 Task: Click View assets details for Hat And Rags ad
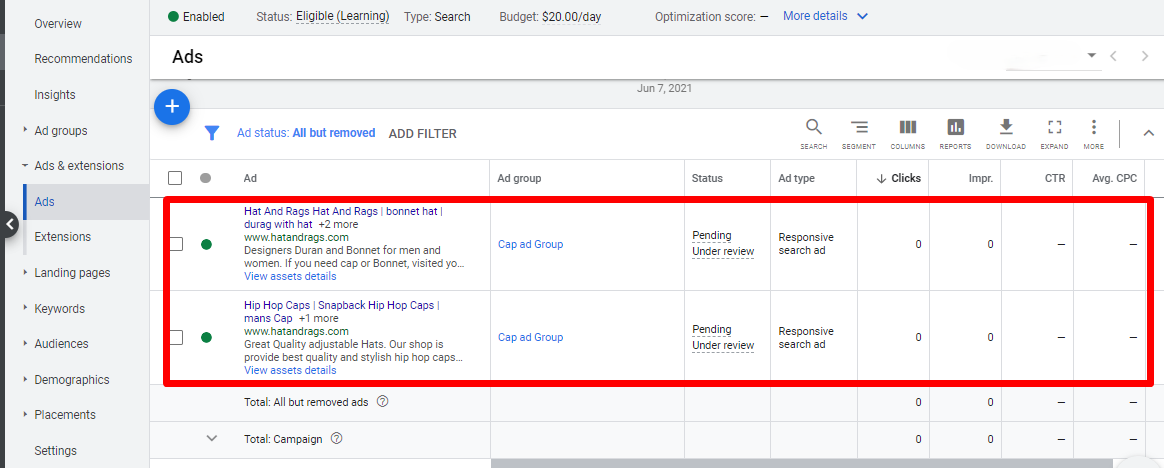pyautogui.click(x=290, y=276)
